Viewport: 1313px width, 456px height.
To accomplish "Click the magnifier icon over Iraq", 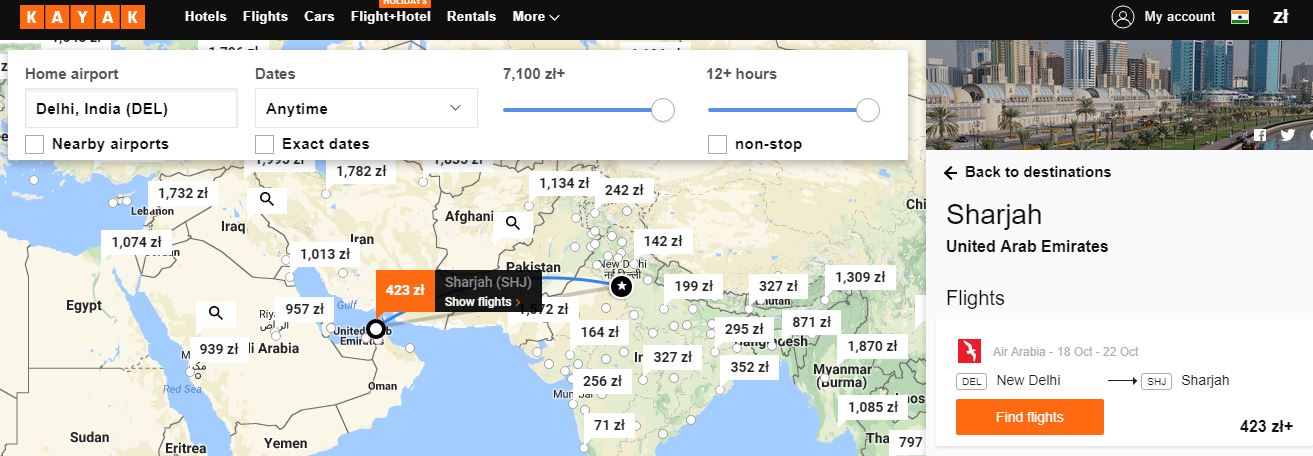I will pos(267,199).
